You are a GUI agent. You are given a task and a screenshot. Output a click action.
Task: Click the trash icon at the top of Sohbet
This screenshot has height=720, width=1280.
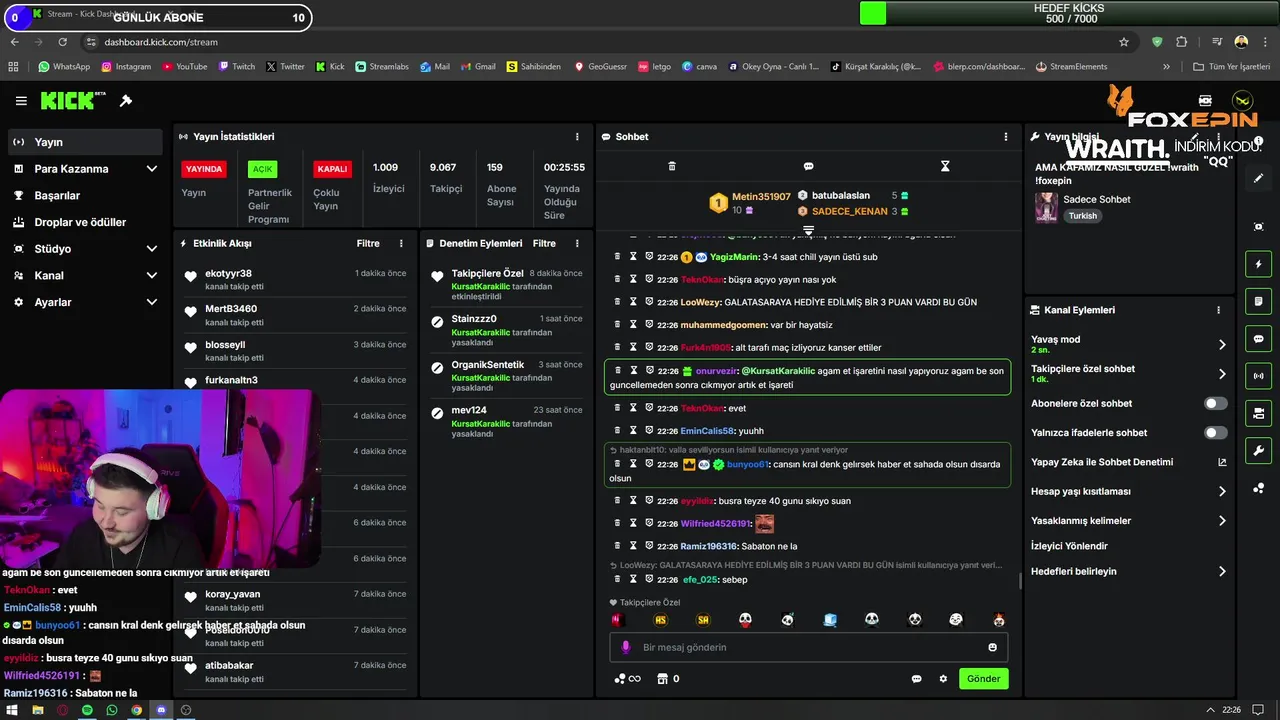(672, 166)
